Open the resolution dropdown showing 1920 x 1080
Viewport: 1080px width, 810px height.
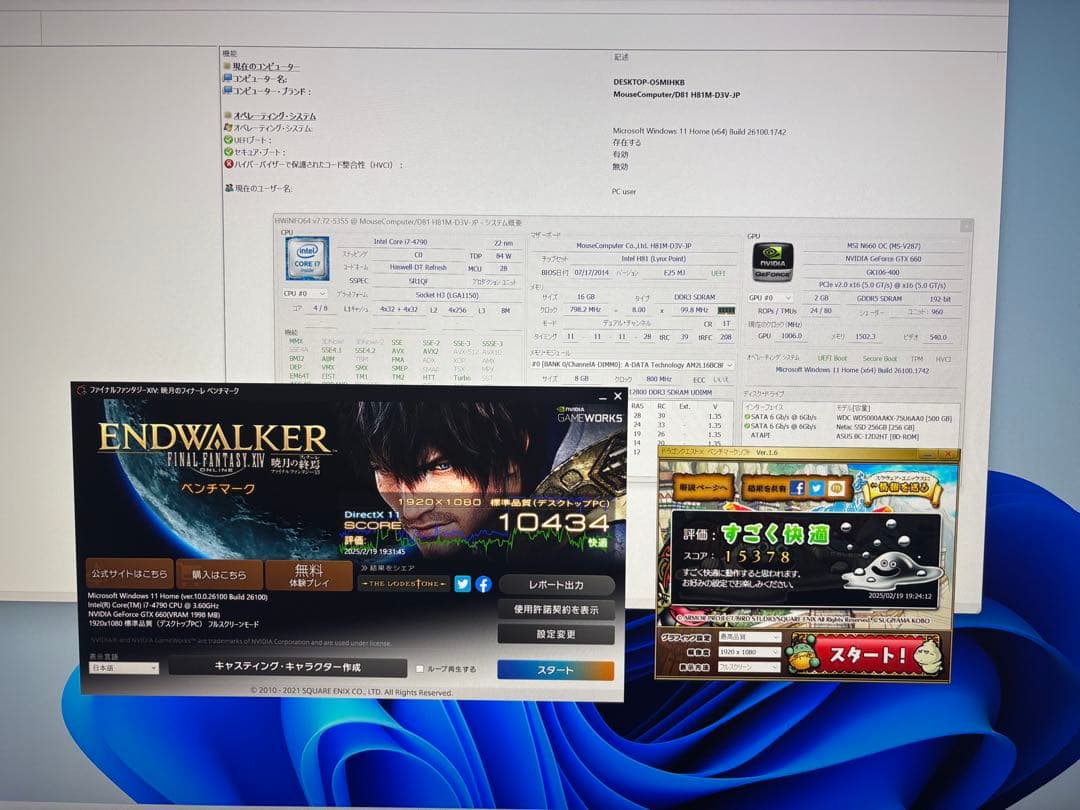[x=750, y=653]
